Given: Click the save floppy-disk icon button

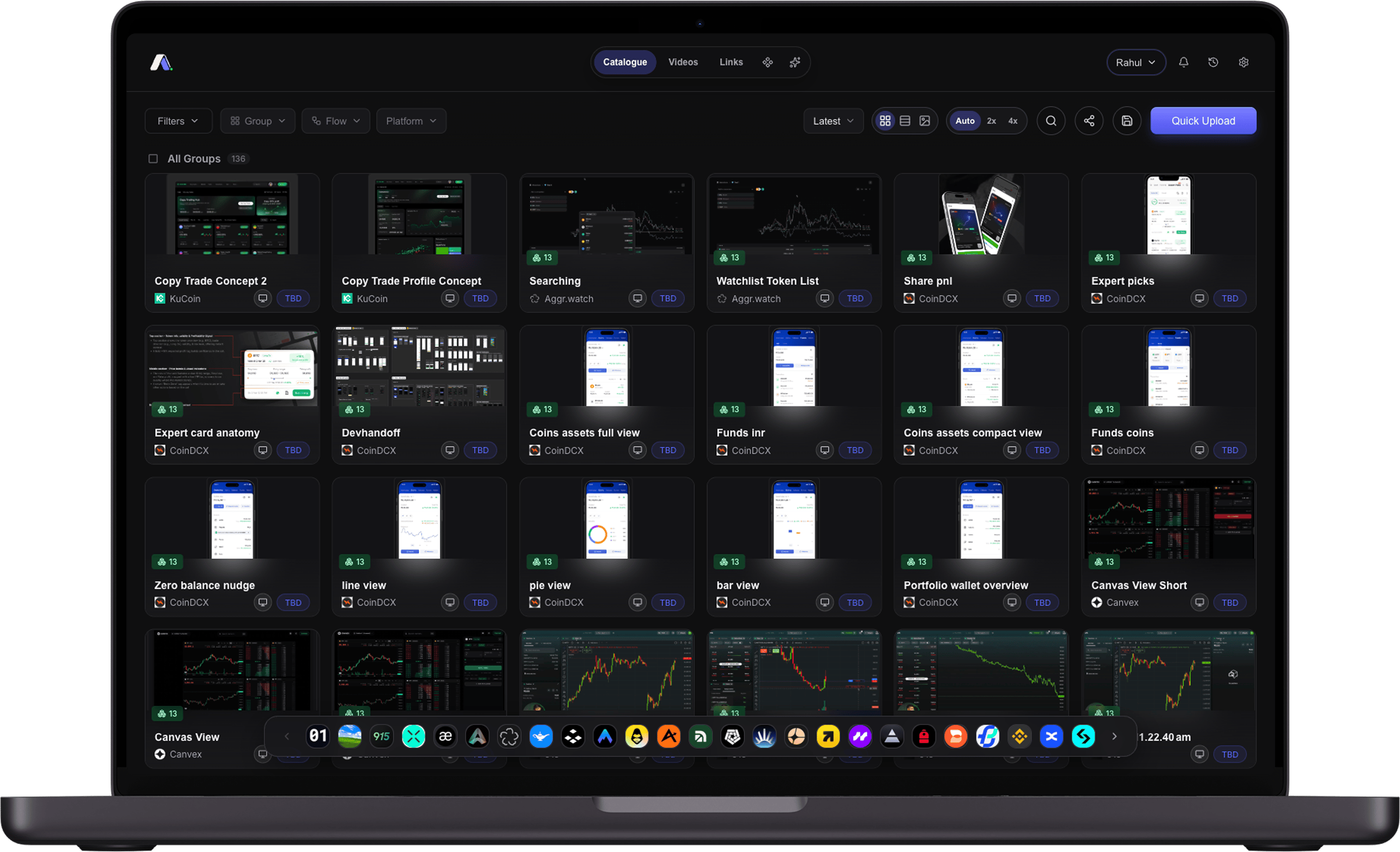Looking at the screenshot, I should 1127,120.
